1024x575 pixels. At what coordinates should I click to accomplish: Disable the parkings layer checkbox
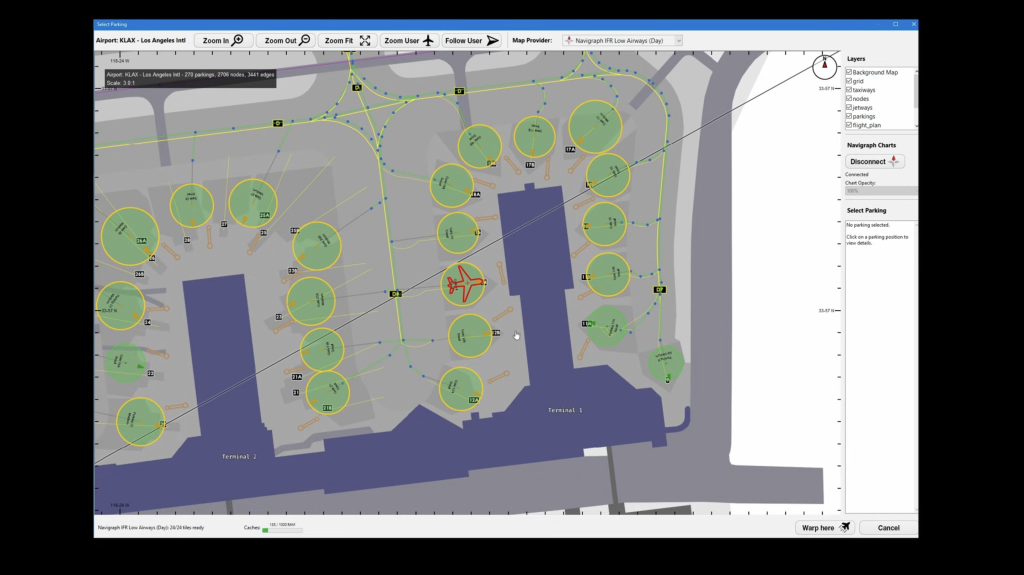point(850,116)
